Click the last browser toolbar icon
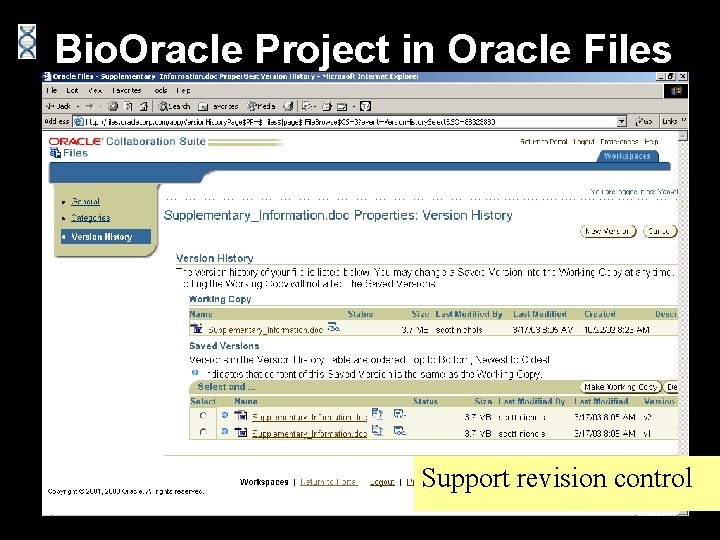This screenshot has width=720, height=540. tap(365, 107)
